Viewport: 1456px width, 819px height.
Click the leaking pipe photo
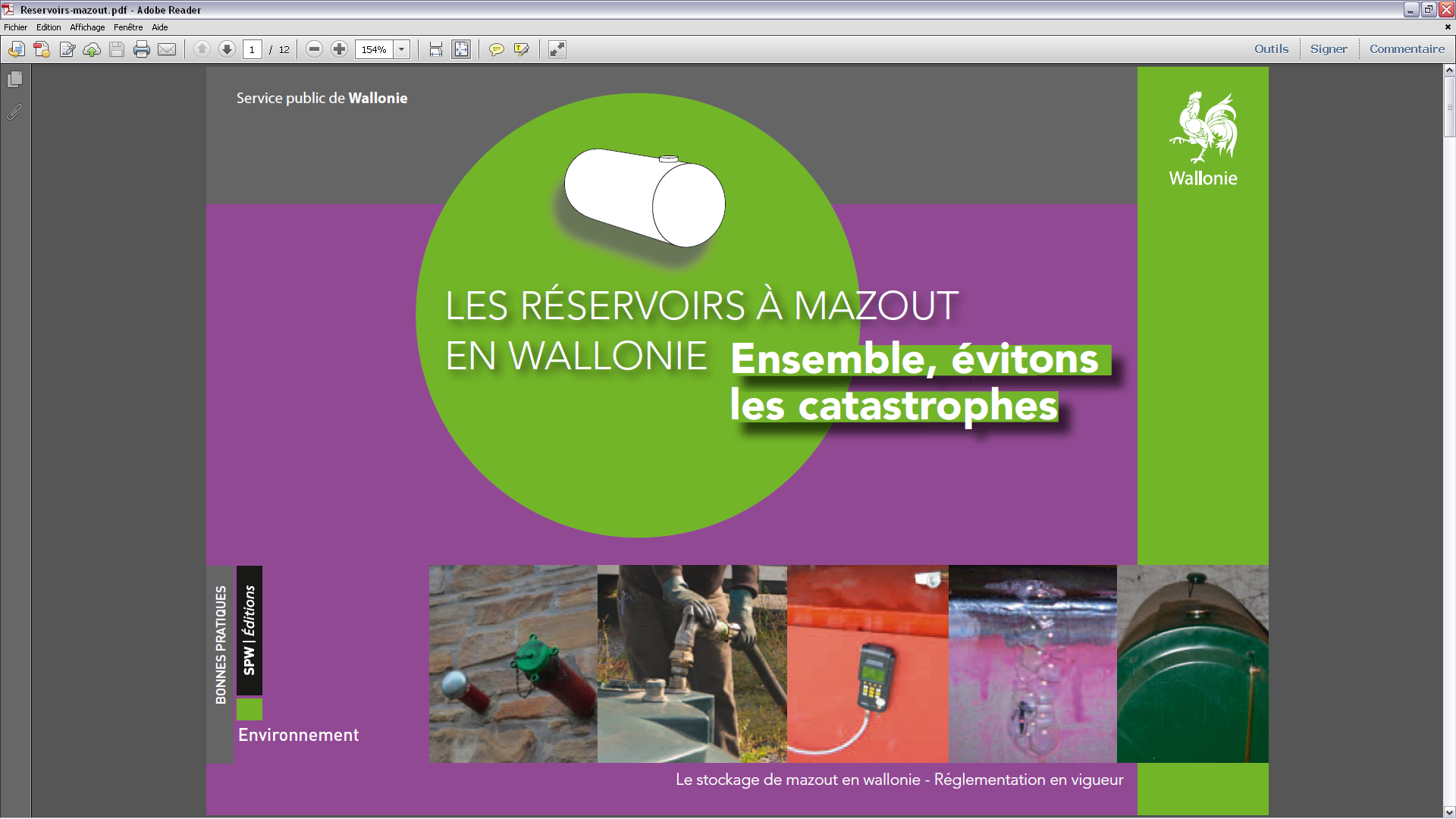click(x=1033, y=664)
